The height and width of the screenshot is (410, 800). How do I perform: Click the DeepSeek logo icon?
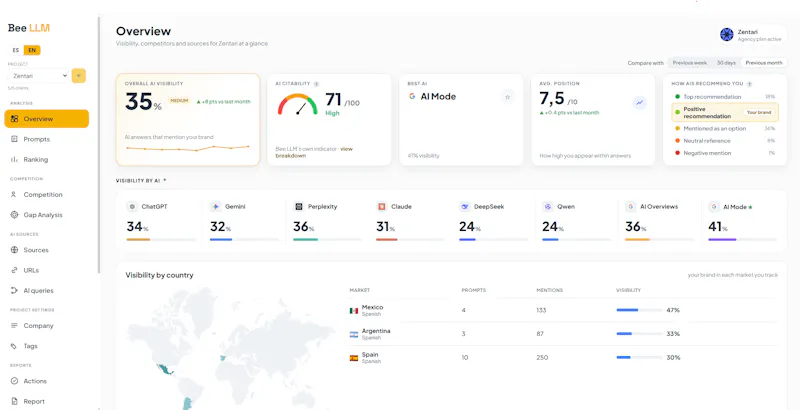[x=465, y=207]
